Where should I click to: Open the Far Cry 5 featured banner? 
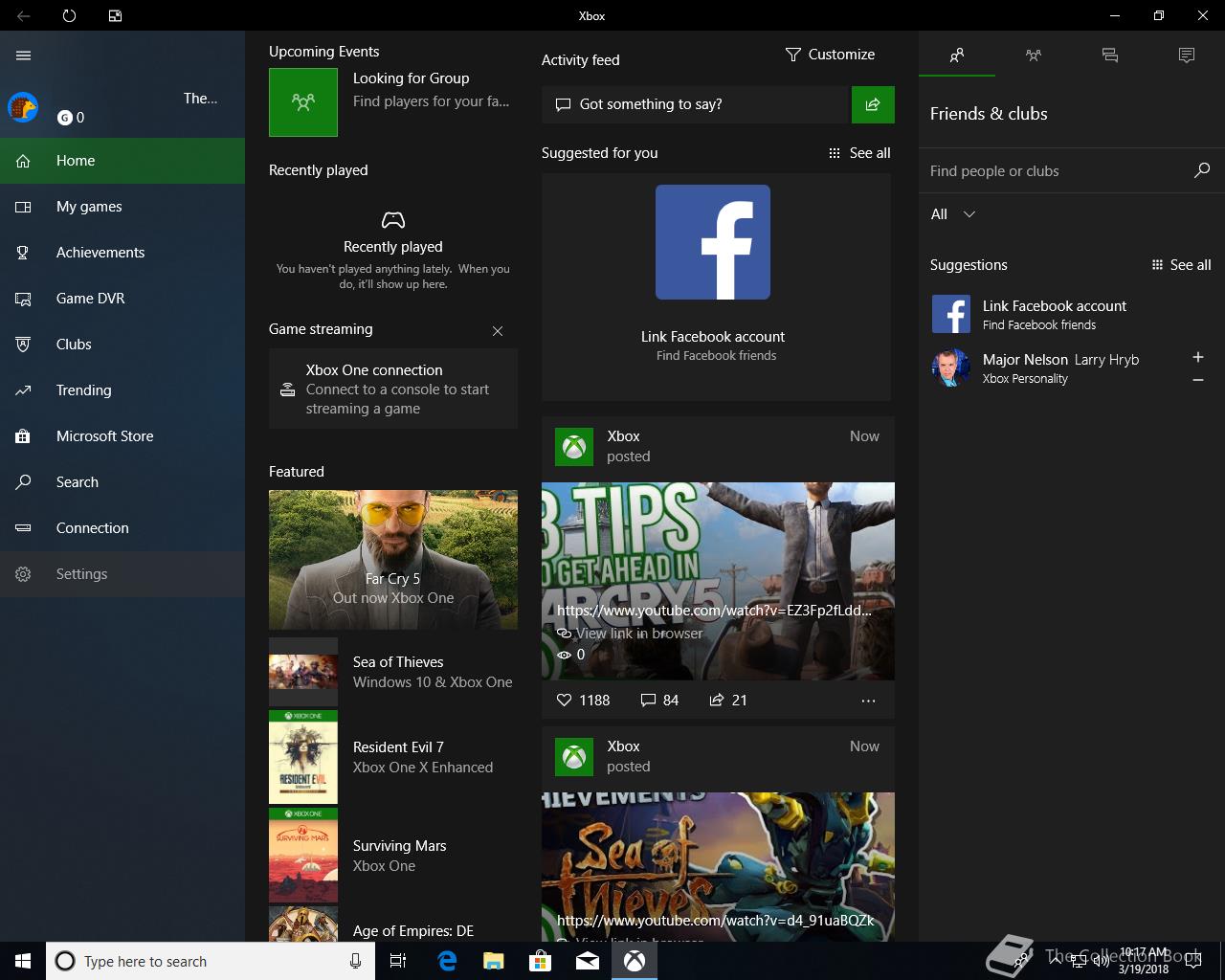393,560
